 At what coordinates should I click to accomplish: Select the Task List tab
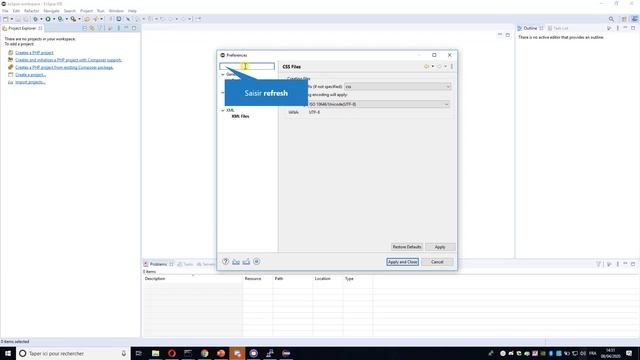point(558,28)
